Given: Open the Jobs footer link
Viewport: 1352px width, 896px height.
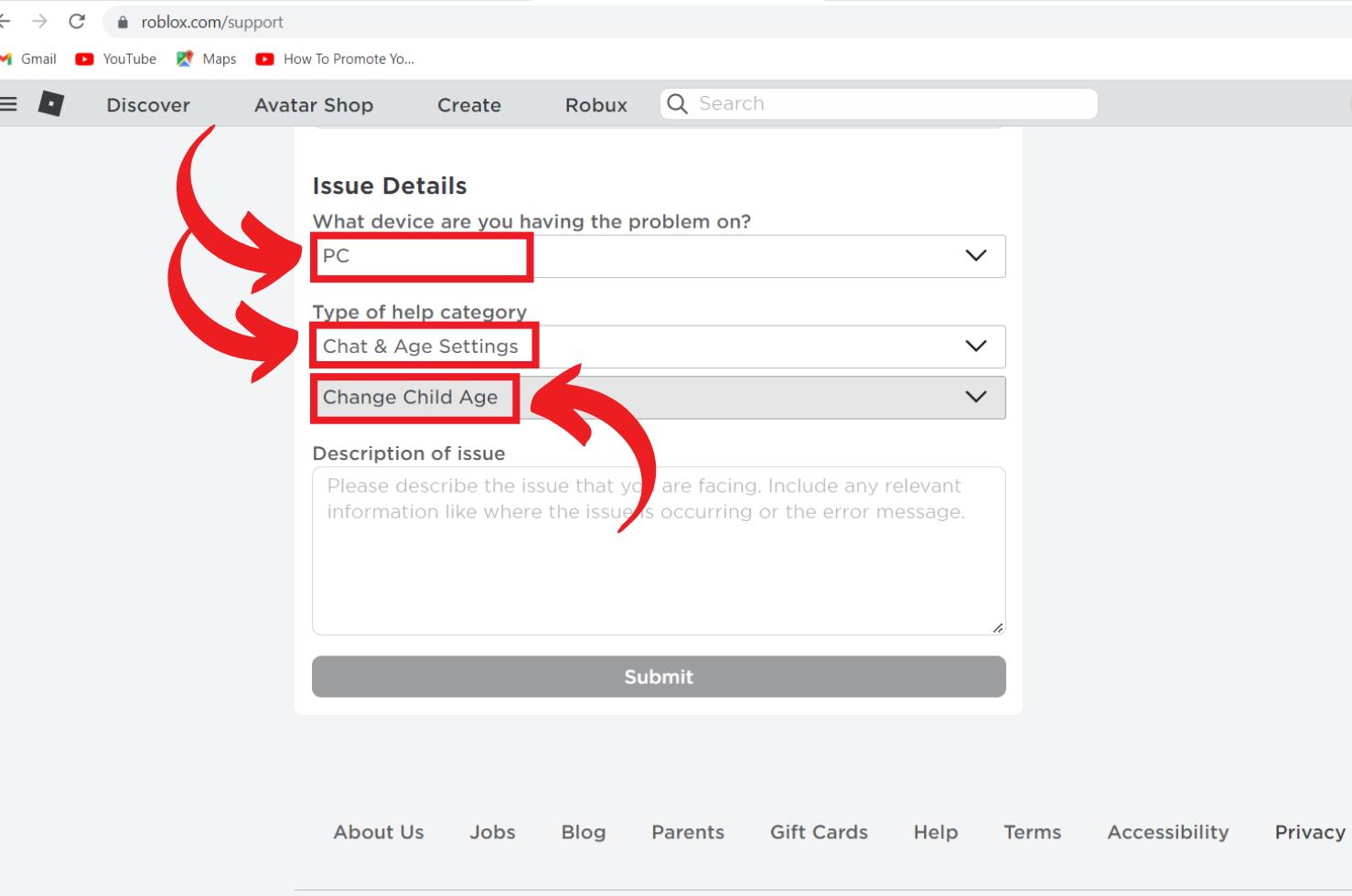Looking at the screenshot, I should 492,832.
